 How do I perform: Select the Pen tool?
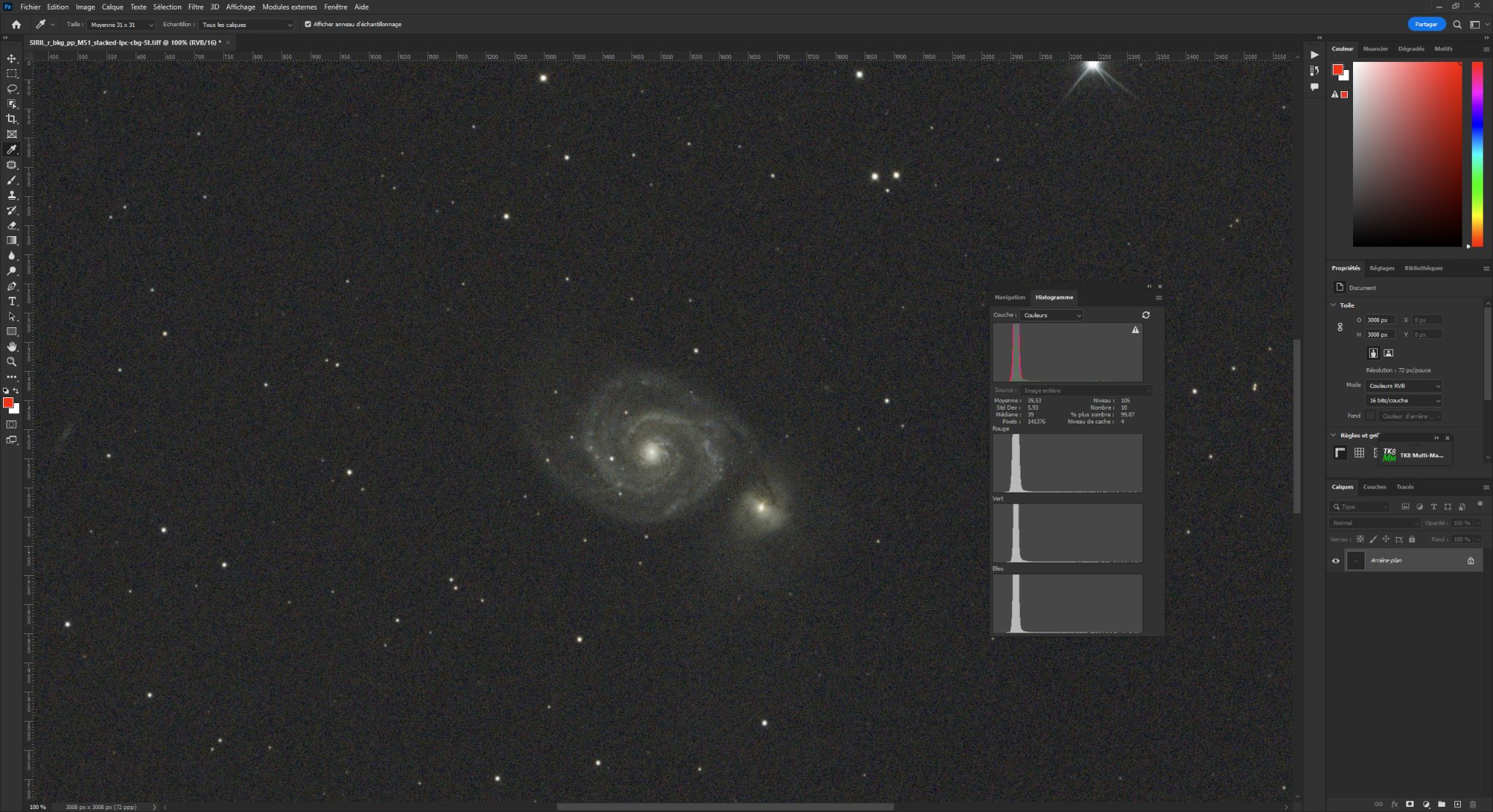[x=12, y=286]
